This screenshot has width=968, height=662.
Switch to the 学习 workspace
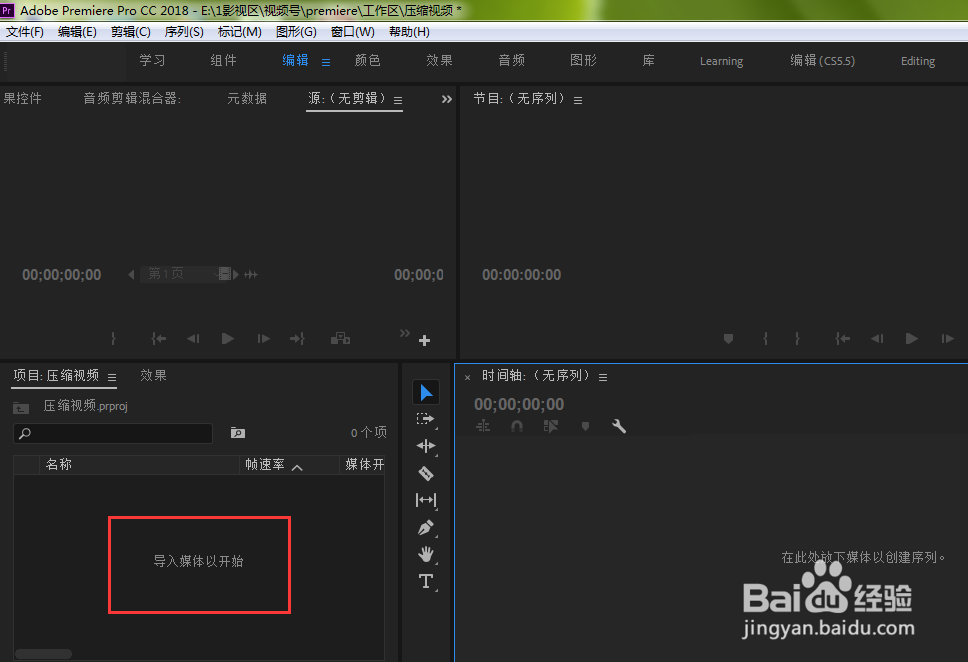coord(152,61)
